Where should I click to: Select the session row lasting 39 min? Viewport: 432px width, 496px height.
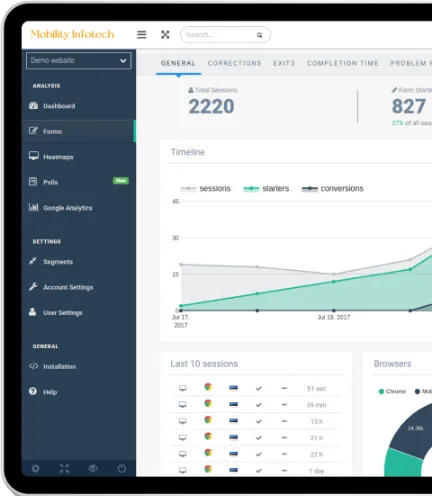[x=256, y=405]
